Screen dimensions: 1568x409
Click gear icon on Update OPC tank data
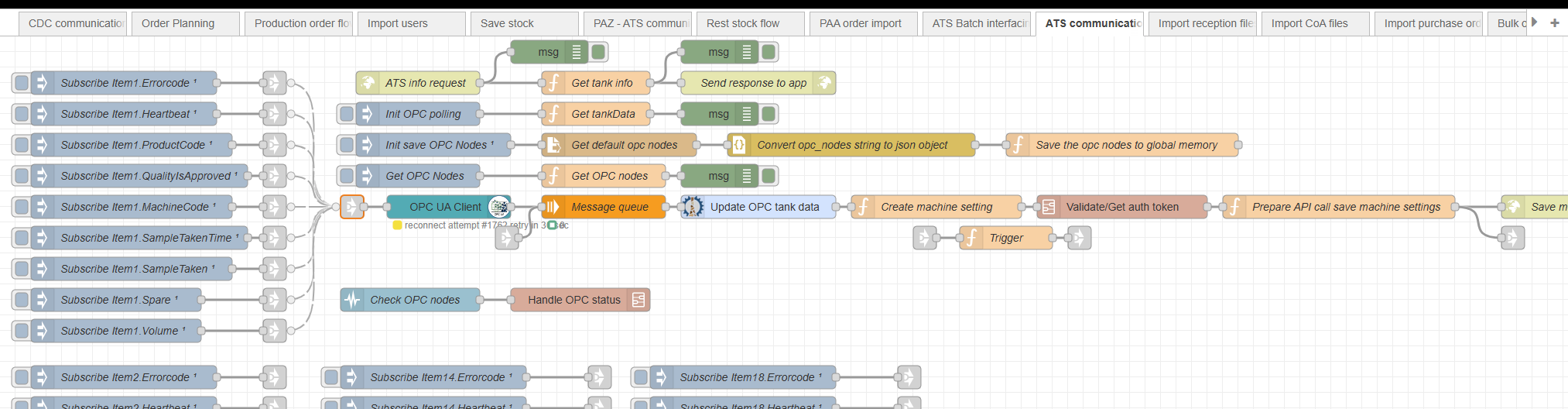click(693, 207)
